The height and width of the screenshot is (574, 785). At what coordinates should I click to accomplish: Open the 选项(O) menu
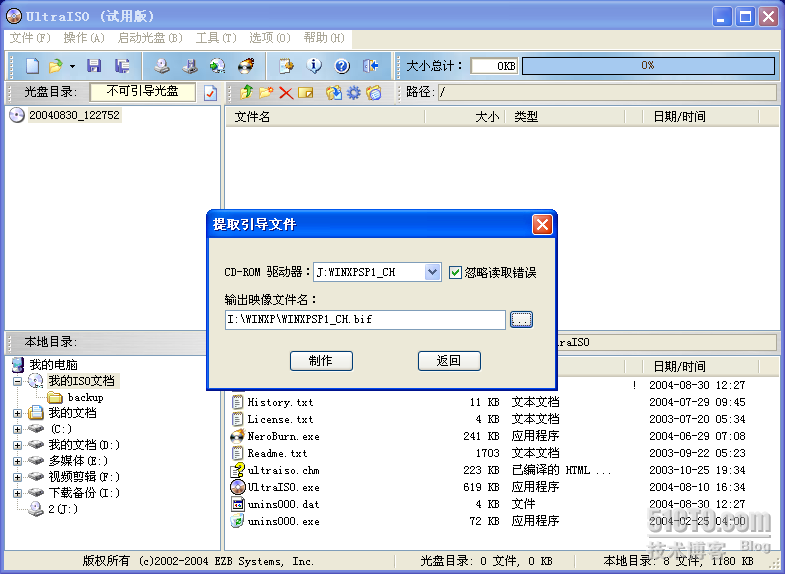[270, 38]
